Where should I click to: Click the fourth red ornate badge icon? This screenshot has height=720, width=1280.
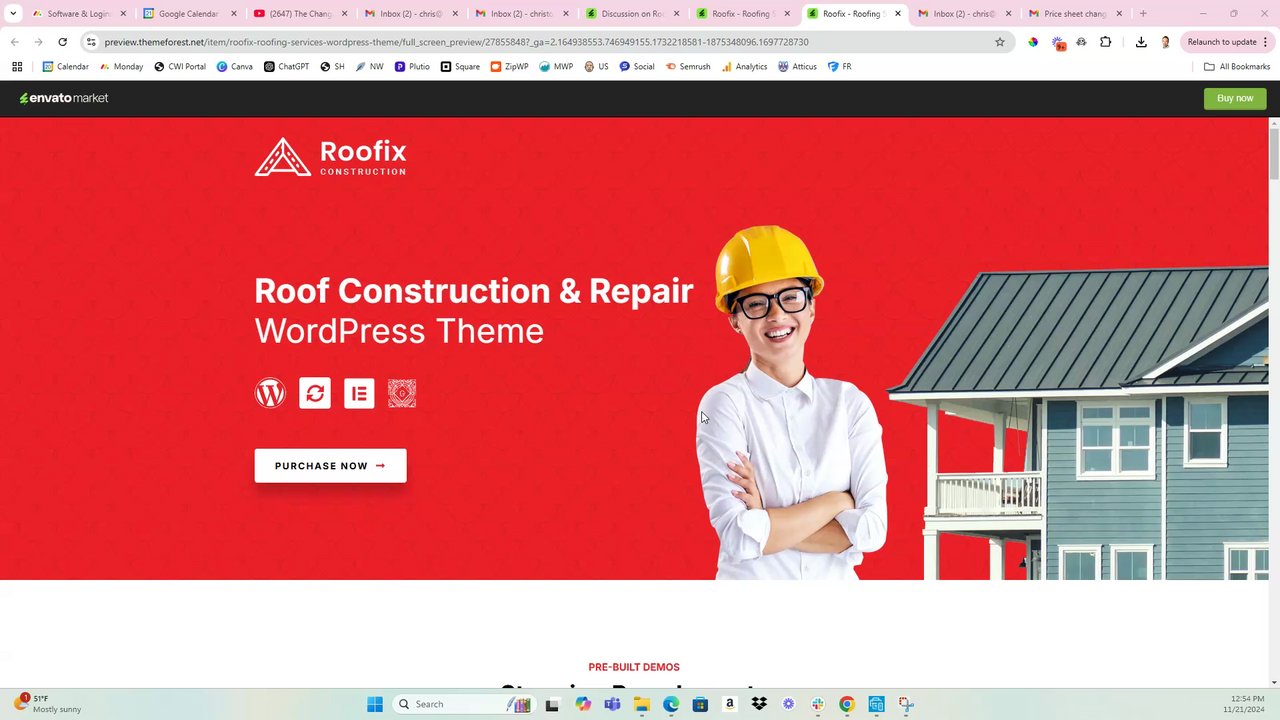tap(402, 393)
